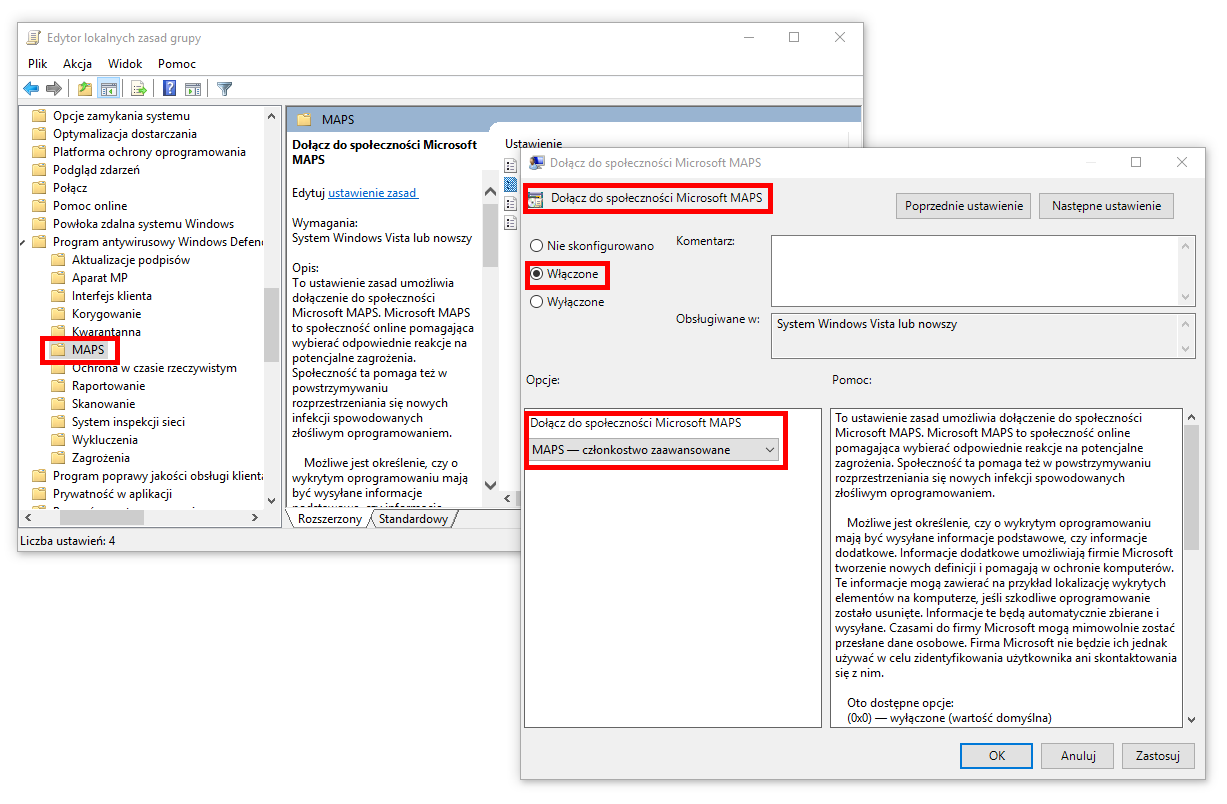
Task: Select the MAPS tree folder
Action: (x=88, y=350)
